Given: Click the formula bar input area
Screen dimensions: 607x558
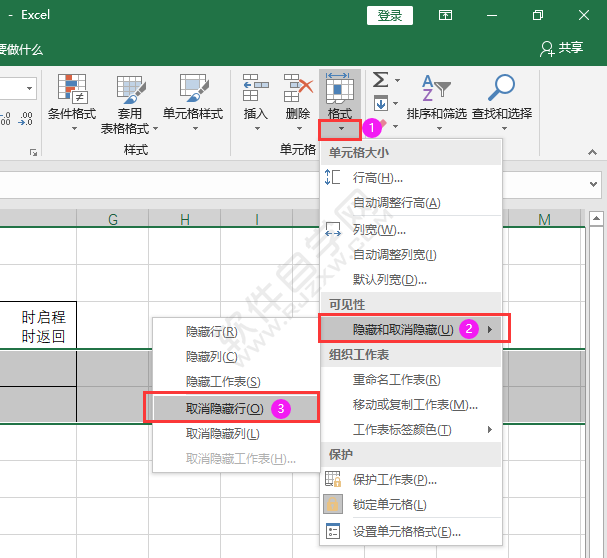Looking at the screenshot, I should (292, 185).
